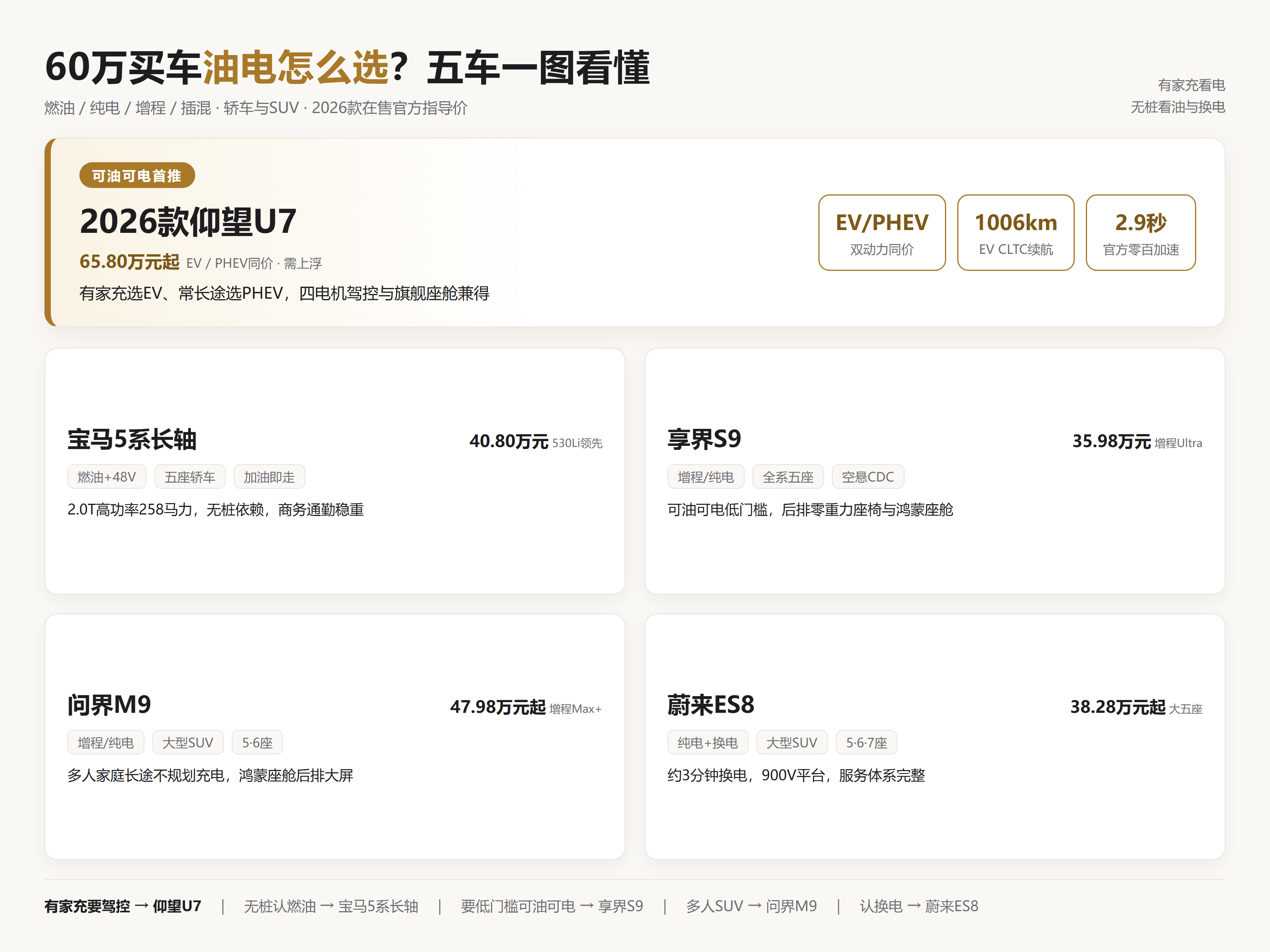
Task: Click footer text 无桩认燃油 → 宝马5系长轴
Action: (x=331, y=906)
